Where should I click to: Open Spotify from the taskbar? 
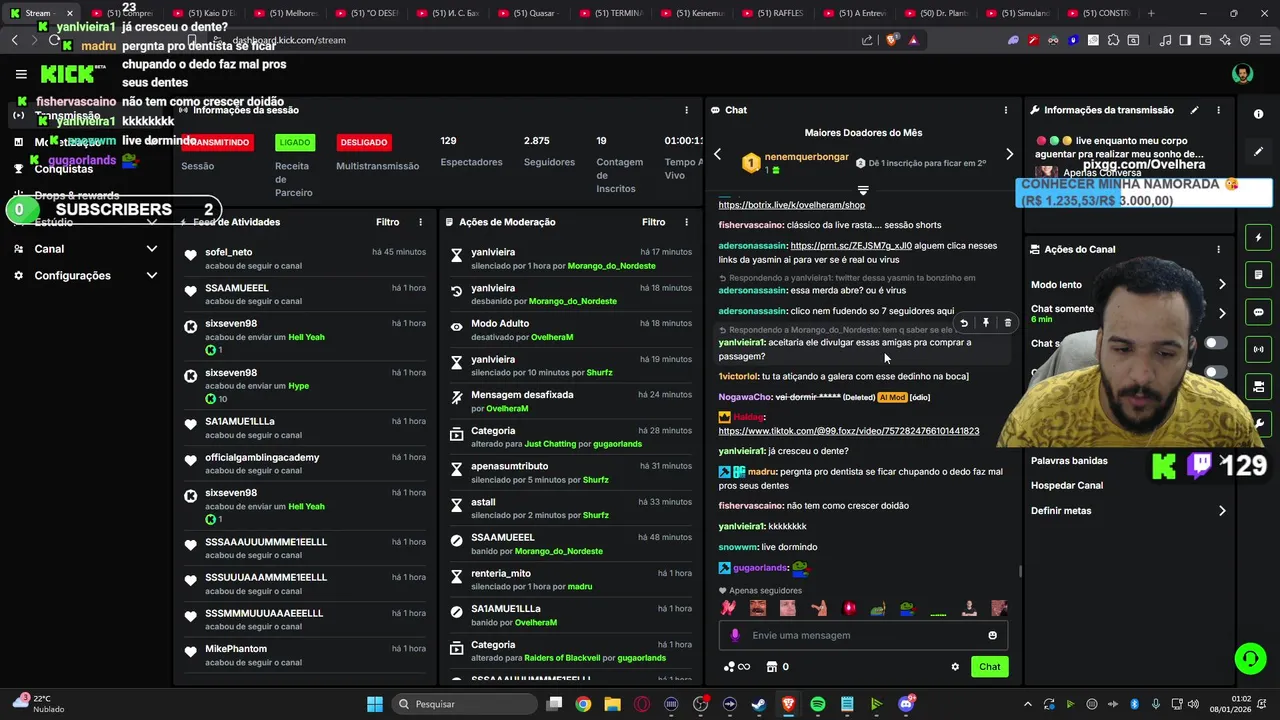click(817, 704)
